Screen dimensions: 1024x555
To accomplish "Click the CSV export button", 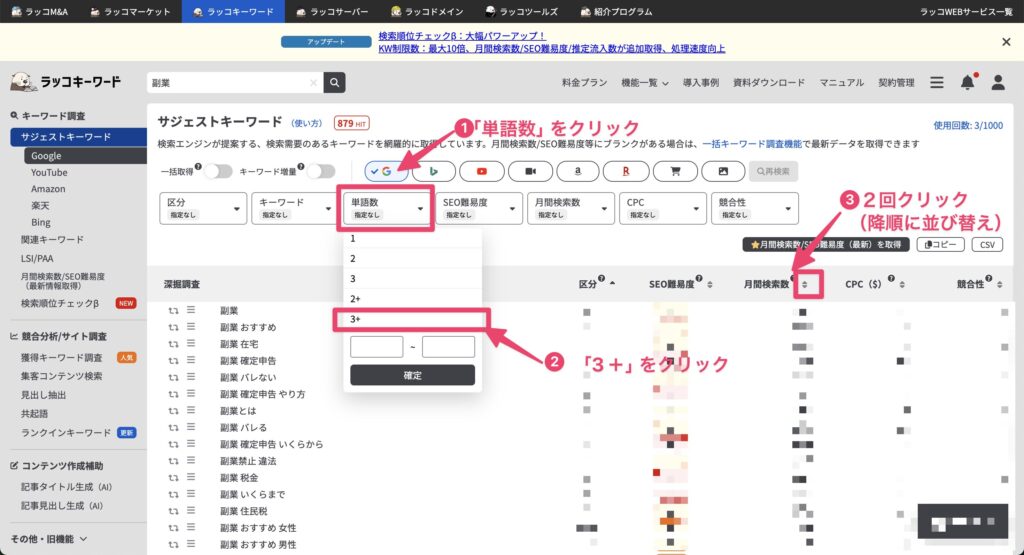I will pos(987,244).
